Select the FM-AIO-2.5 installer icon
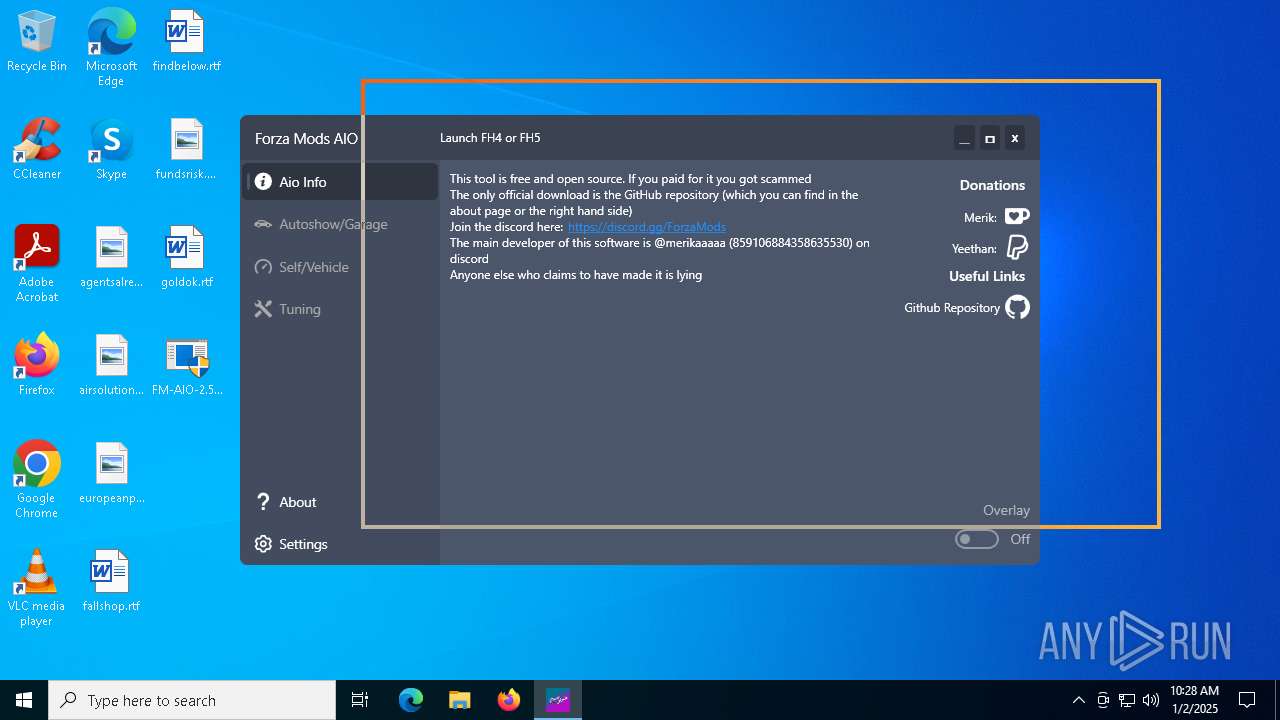 coord(187,365)
